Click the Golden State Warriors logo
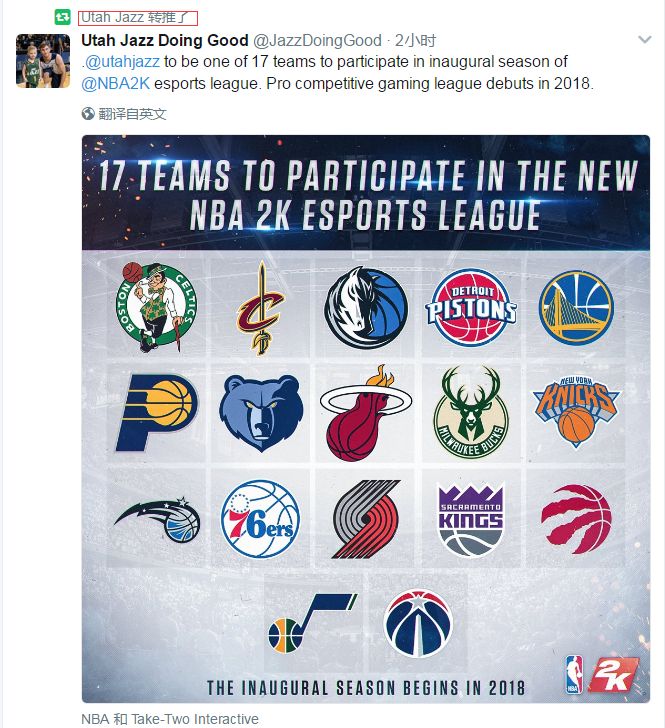 576,307
